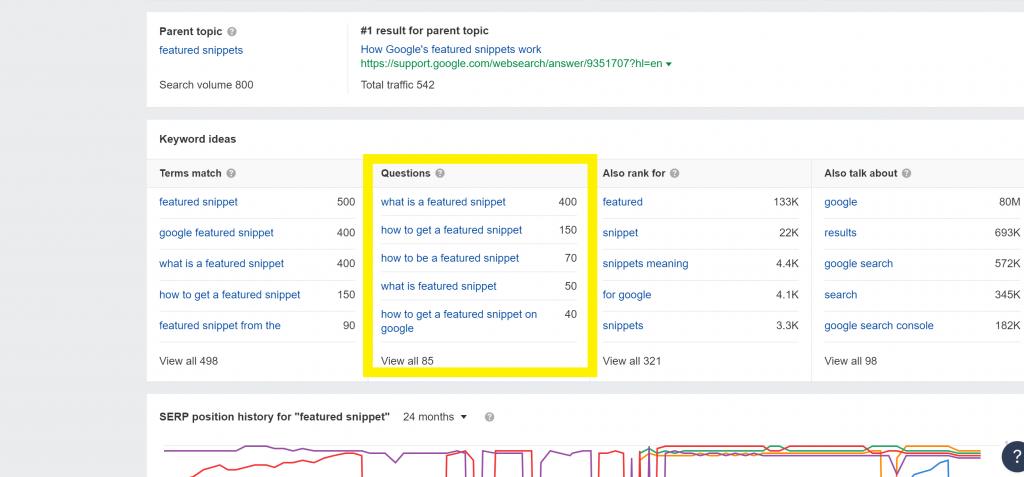Click help icon beside Also talk about

[x=906, y=174]
